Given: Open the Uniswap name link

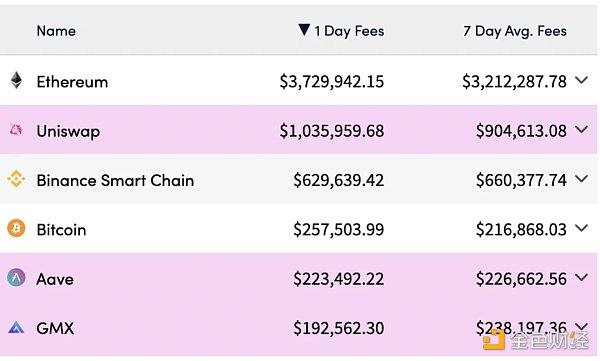Looking at the screenshot, I should point(68,132).
